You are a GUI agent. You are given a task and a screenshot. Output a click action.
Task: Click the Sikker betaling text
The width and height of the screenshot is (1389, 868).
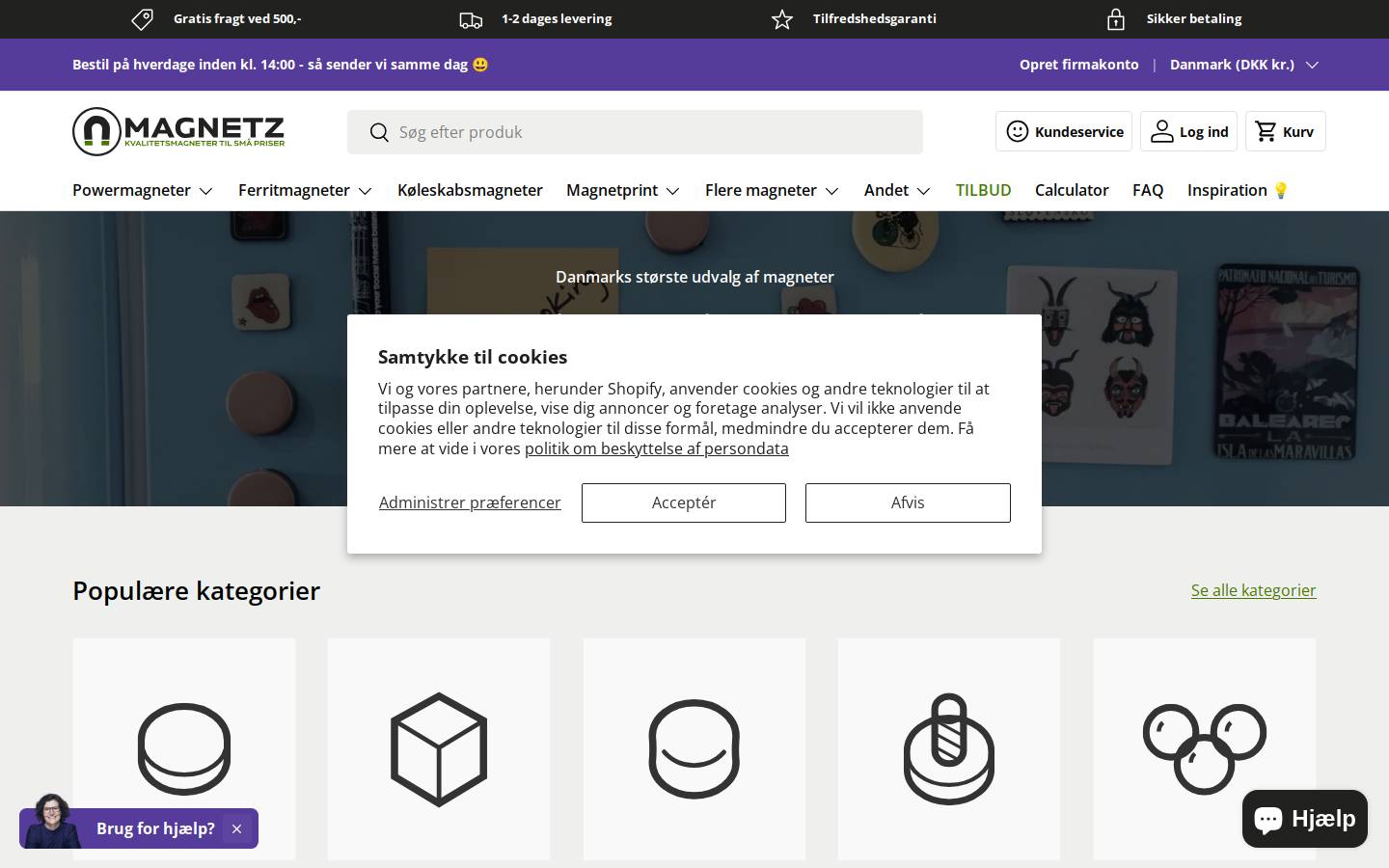(x=1194, y=18)
